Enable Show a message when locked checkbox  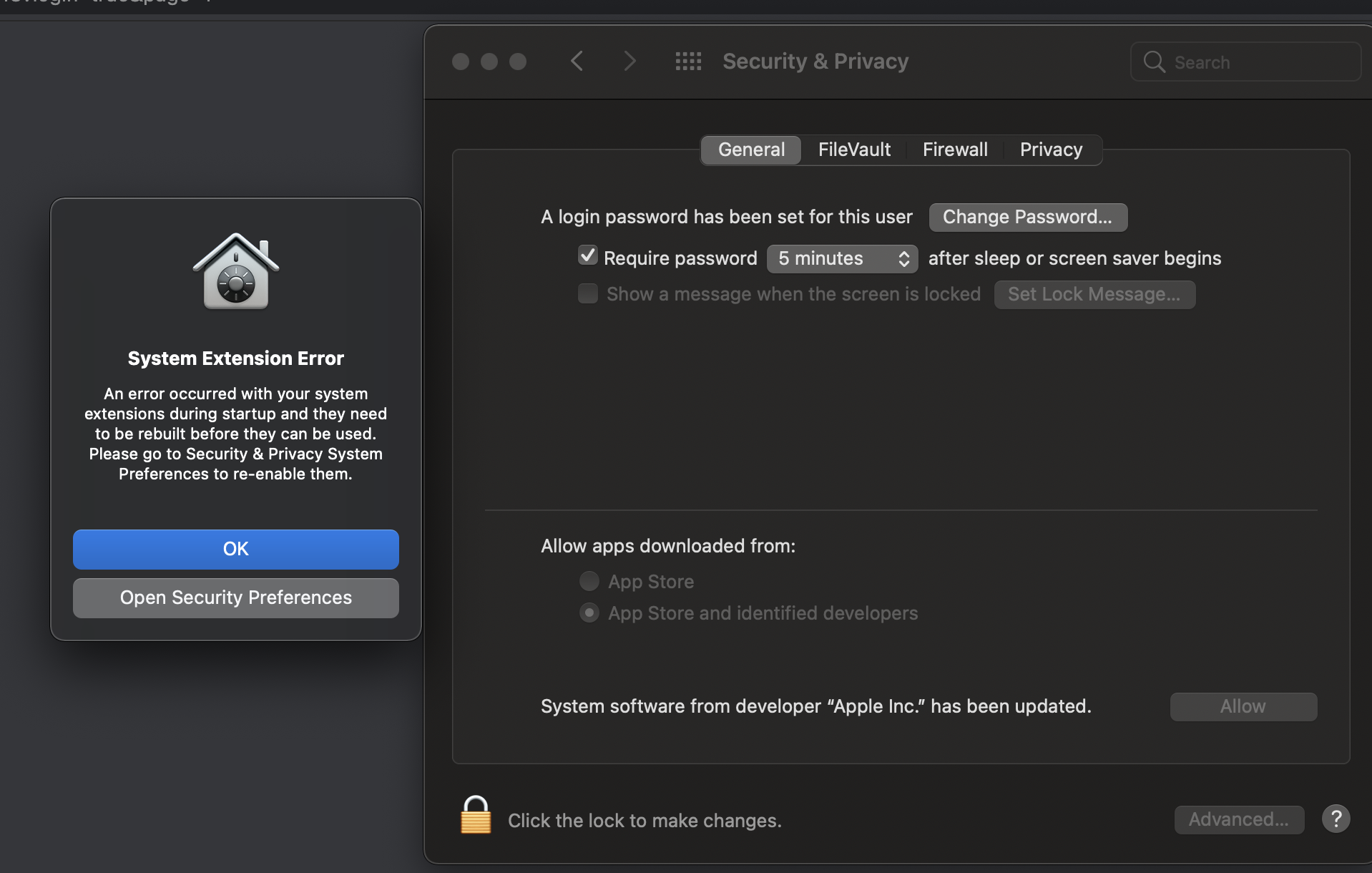[x=588, y=293]
